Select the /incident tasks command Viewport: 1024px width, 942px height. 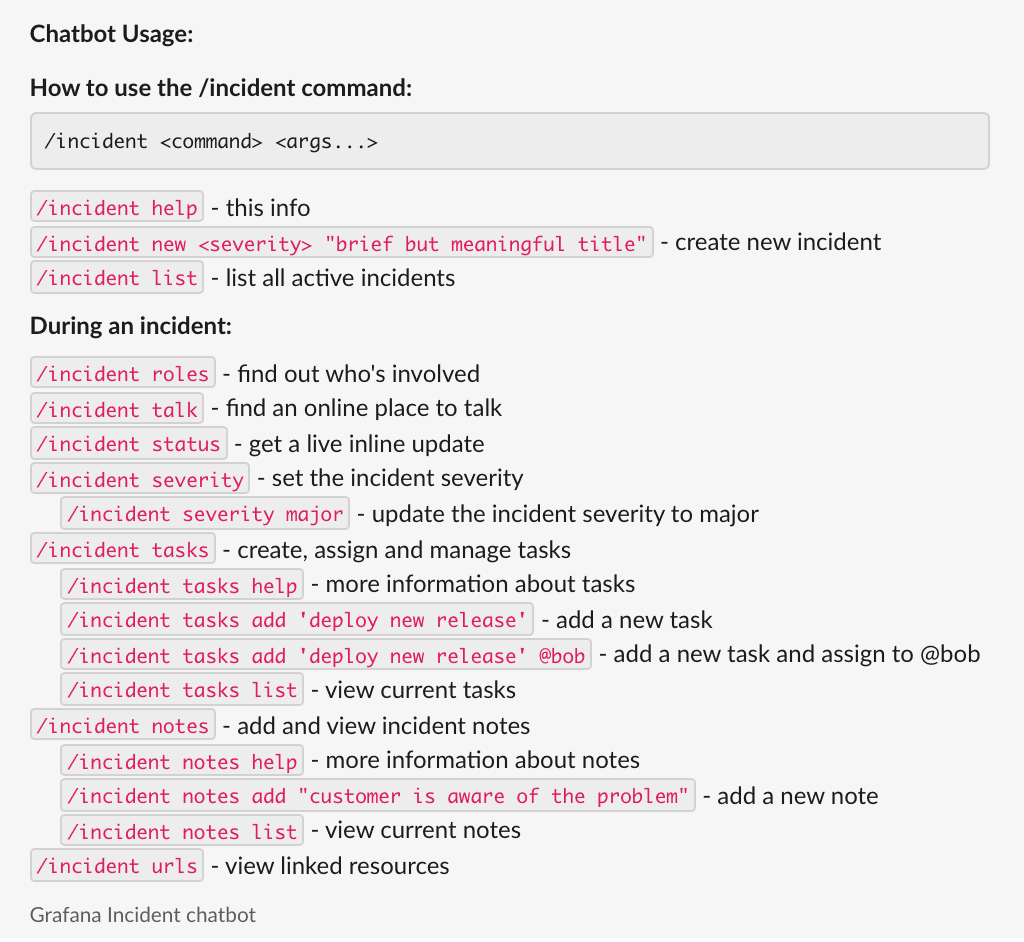(123, 550)
